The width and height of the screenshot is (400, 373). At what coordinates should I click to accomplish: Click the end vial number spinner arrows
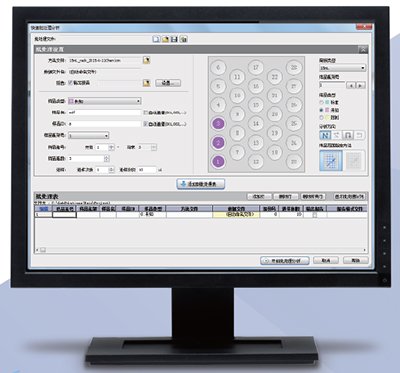pyautogui.click(x=154, y=147)
